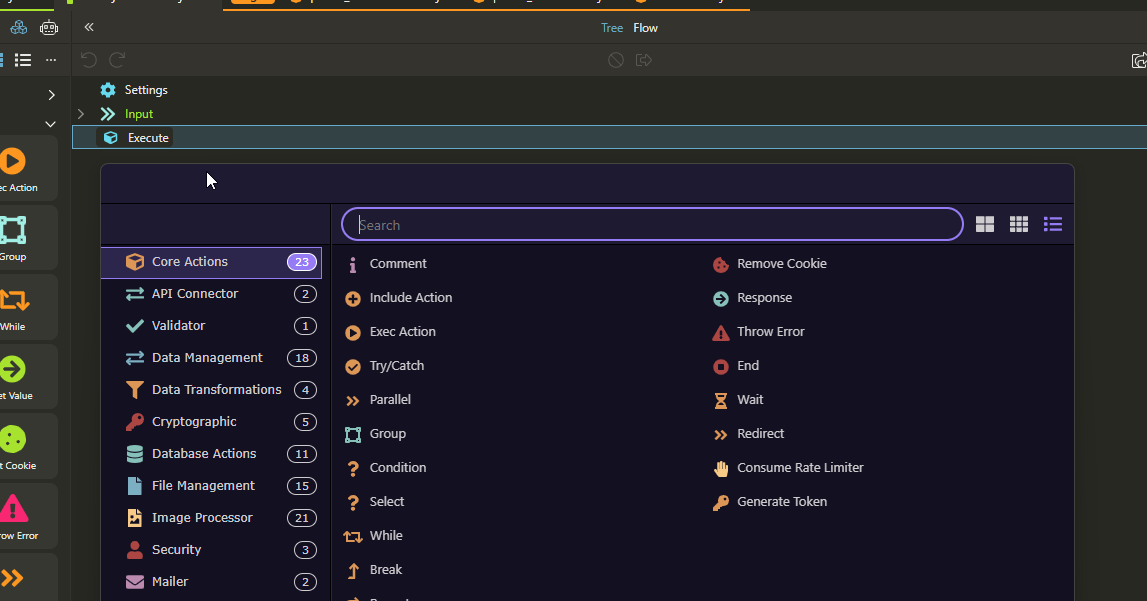Open the Database Actions category
This screenshot has height=601, width=1147.
[x=204, y=454]
